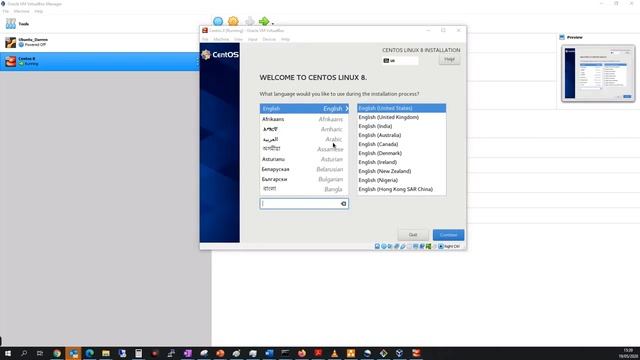
Task: Open the Command Prompt icon in the taskbar
Action: point(285,353)
